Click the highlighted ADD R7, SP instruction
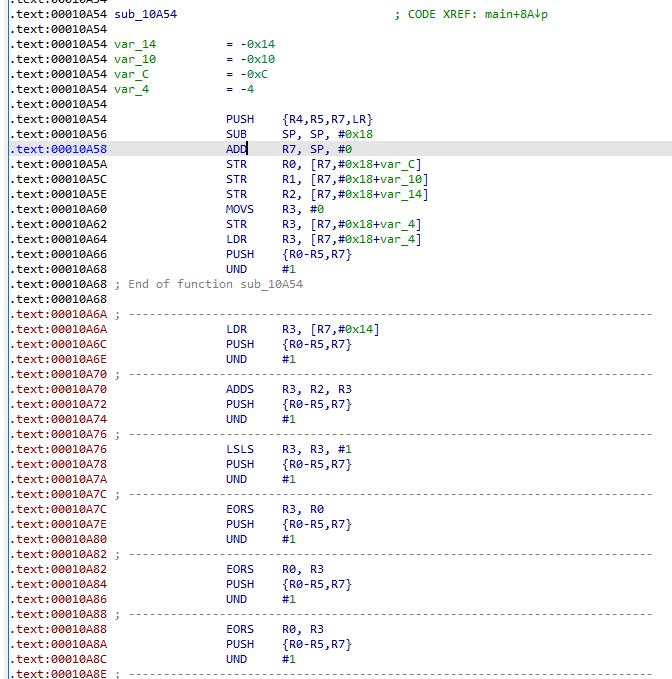This screenshot has width=672, height=679. (236, 149)
